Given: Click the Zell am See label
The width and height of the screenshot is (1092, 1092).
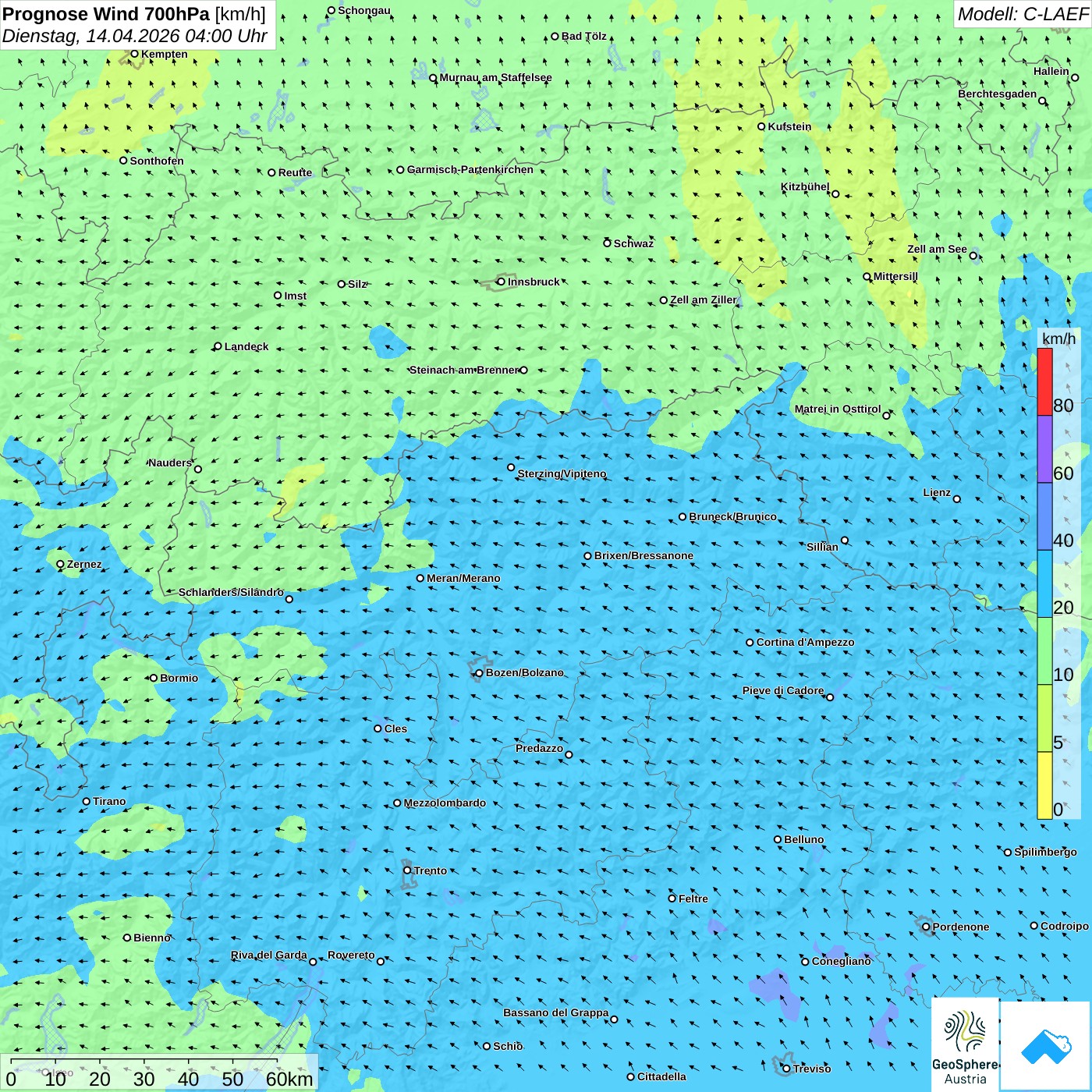Looking at the screenshot, I should coord(937,249).
